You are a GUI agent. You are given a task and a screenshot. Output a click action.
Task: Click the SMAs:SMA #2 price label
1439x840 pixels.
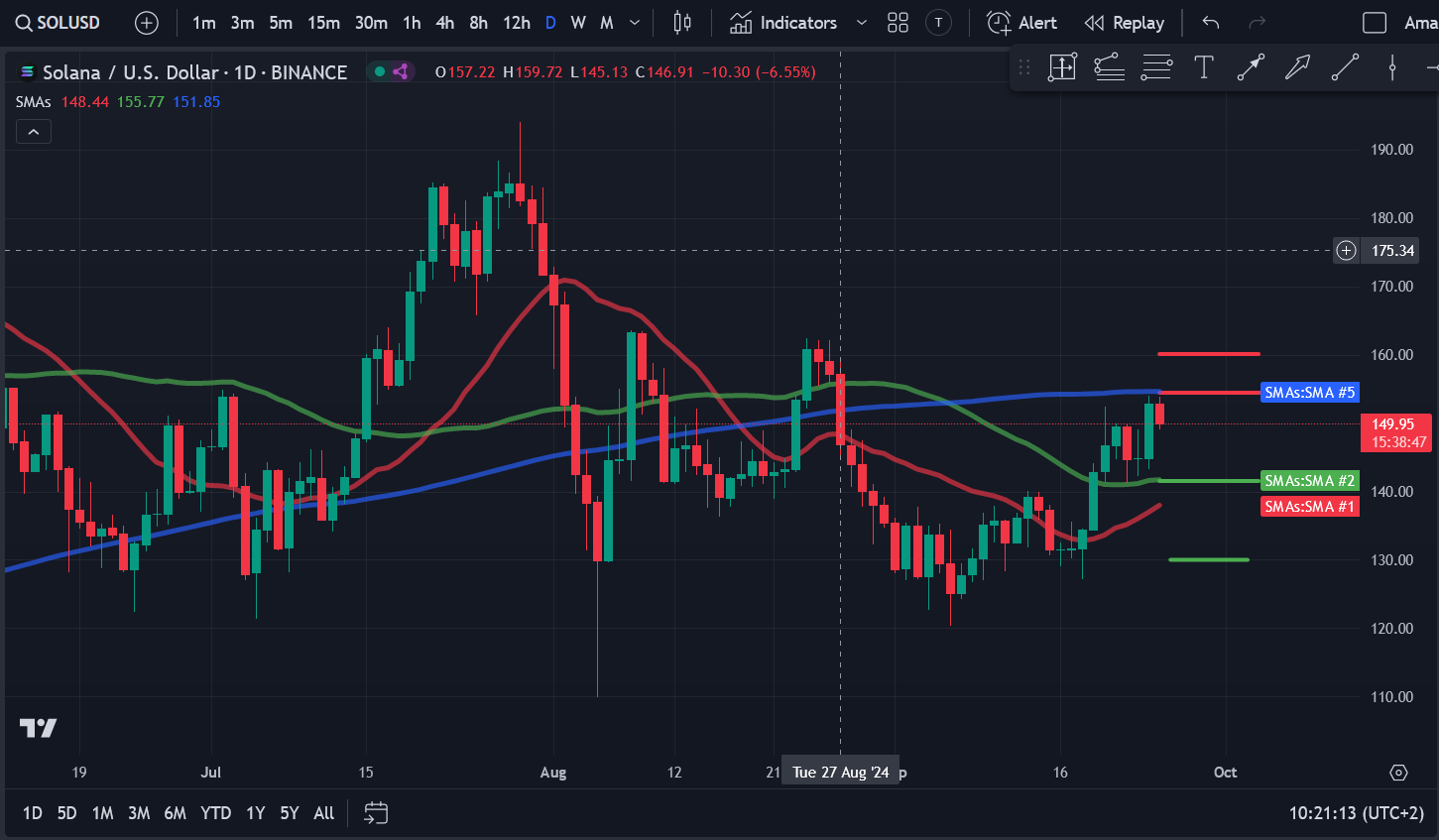coord(1309,481)
